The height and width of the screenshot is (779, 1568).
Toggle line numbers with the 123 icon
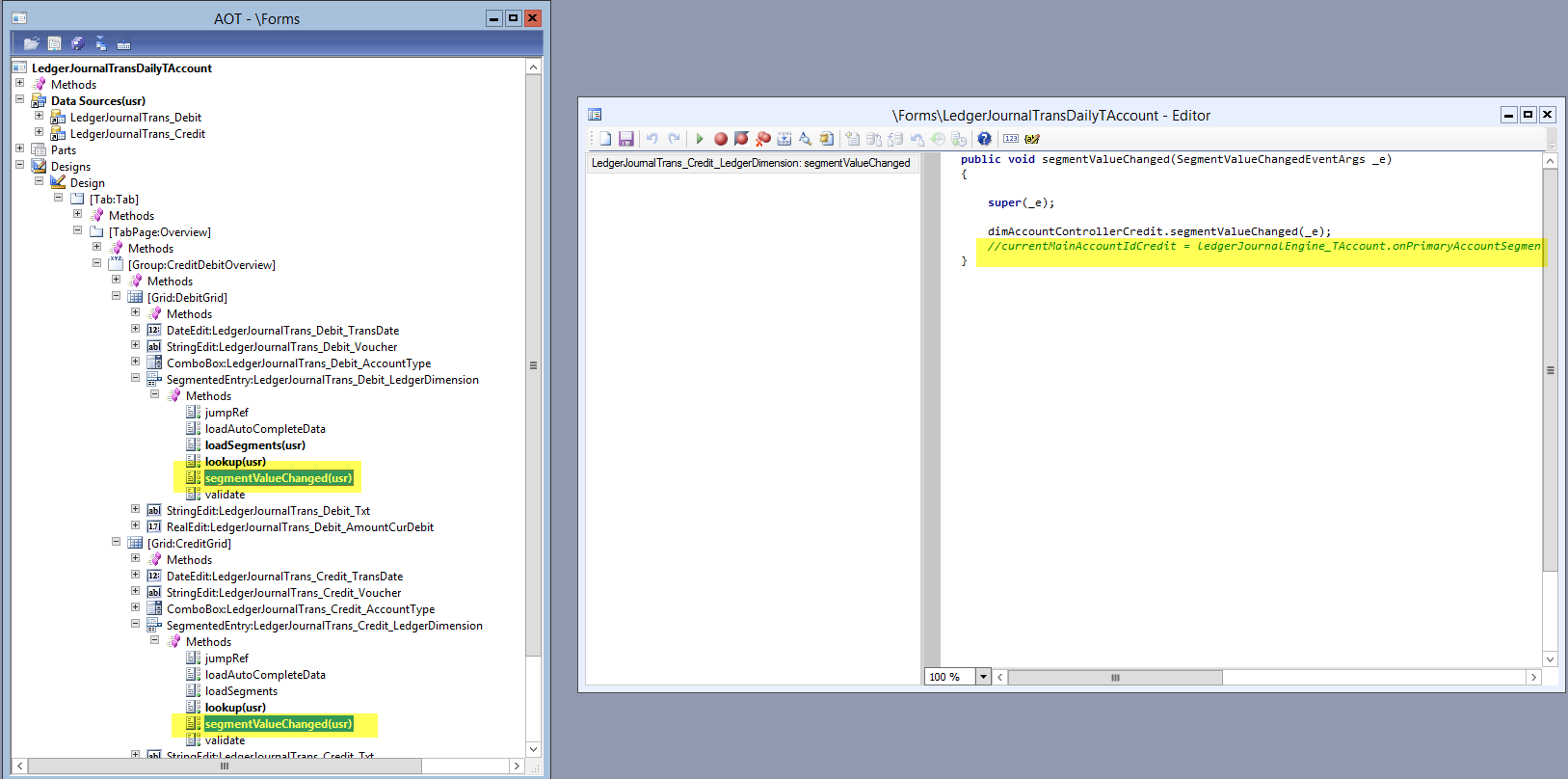pyautogui.click(x=1010, y=139)
